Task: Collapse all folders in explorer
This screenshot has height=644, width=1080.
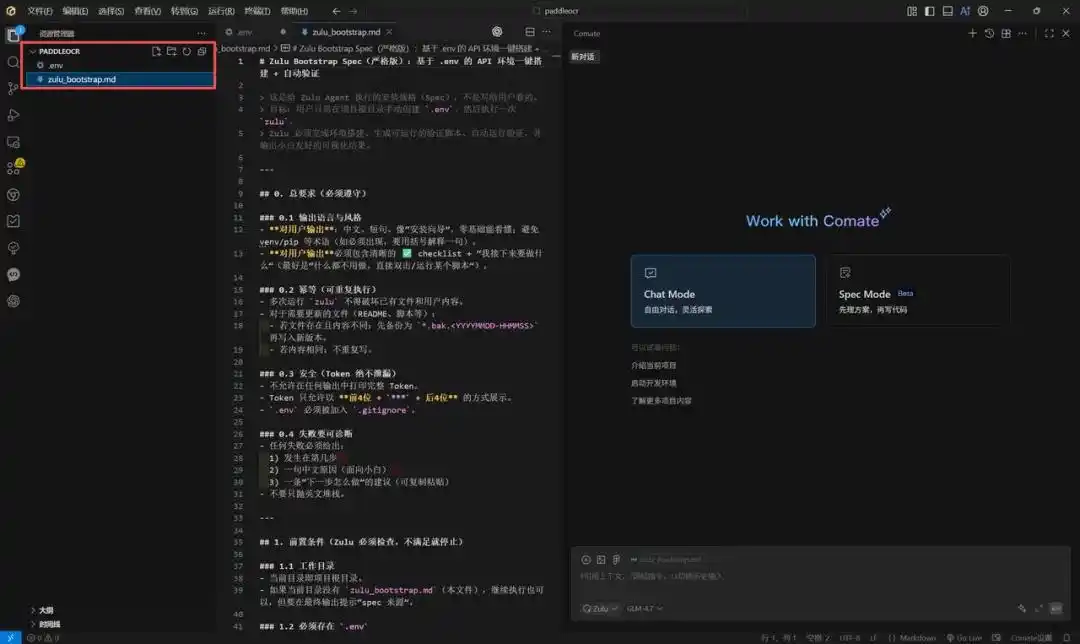Action: (202, 52)
